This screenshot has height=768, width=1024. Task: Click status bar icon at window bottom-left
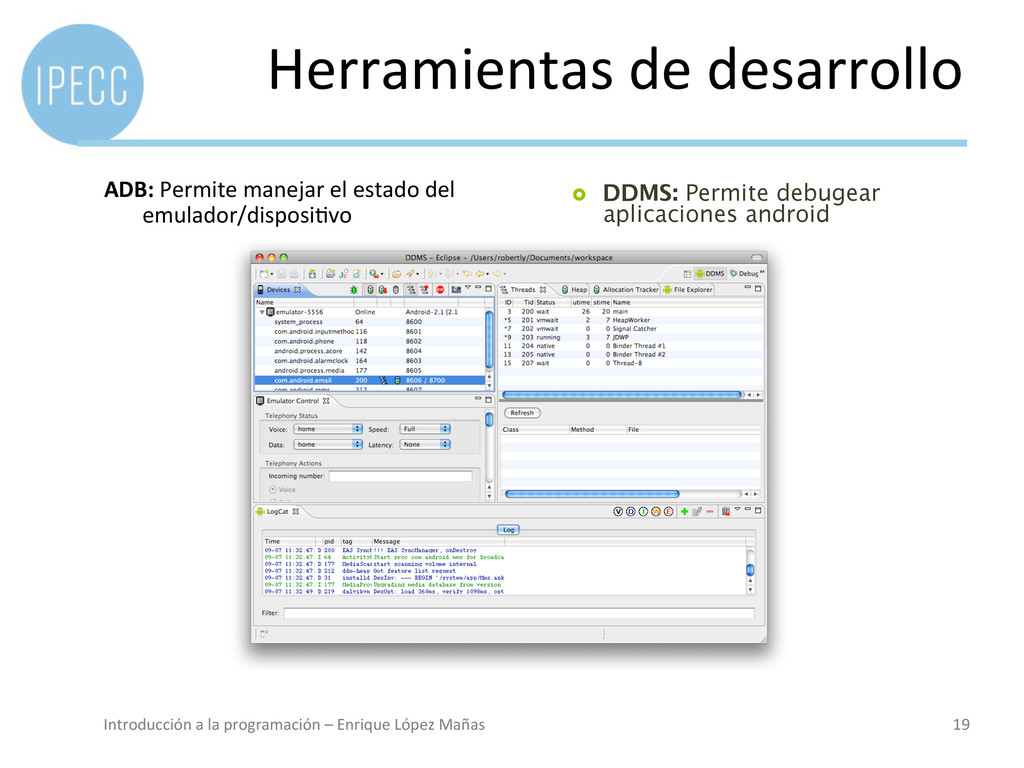(264, 633)
